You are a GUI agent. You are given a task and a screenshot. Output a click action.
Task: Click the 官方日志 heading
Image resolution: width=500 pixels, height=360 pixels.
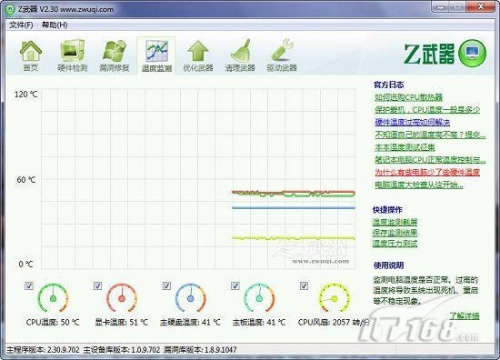click(389, 85)
